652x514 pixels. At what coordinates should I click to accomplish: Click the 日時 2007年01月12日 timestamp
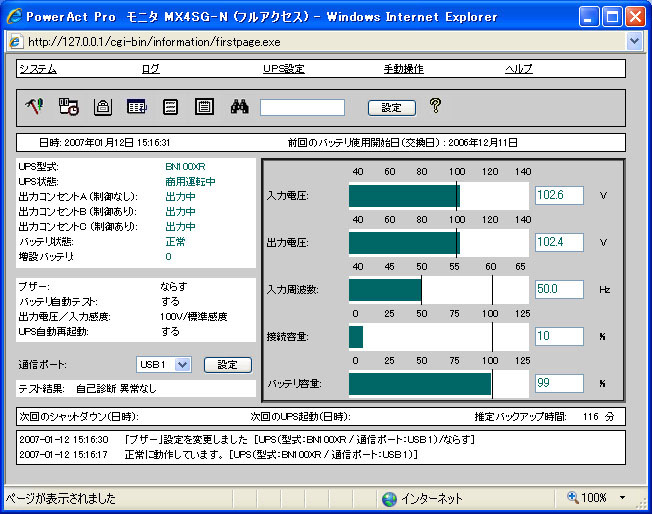tap(104, 143)
